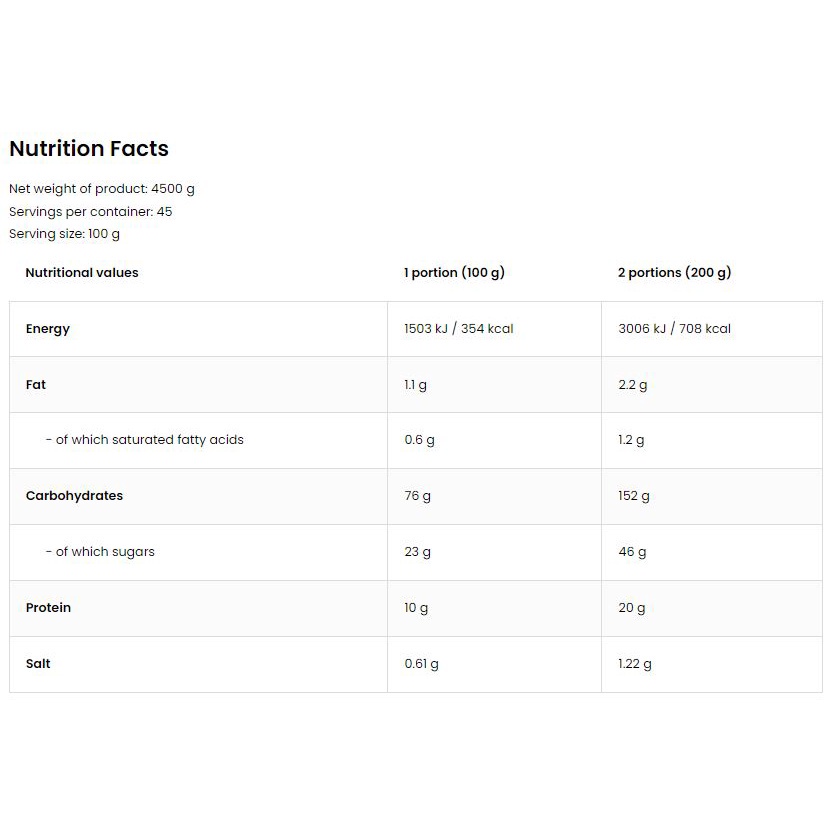Viewport: 834px width, 834px height.
Task: Click the 1 portion (100 g) header
Action: [454, 272]
